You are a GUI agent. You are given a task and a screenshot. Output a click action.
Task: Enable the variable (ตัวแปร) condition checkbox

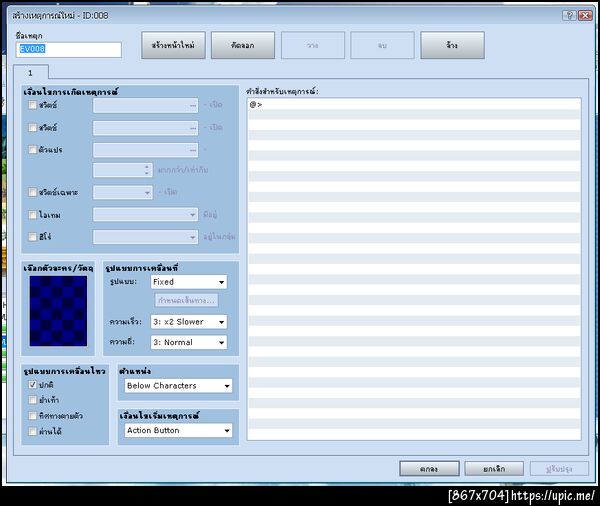pyautogui.click(x=33, y=149)
